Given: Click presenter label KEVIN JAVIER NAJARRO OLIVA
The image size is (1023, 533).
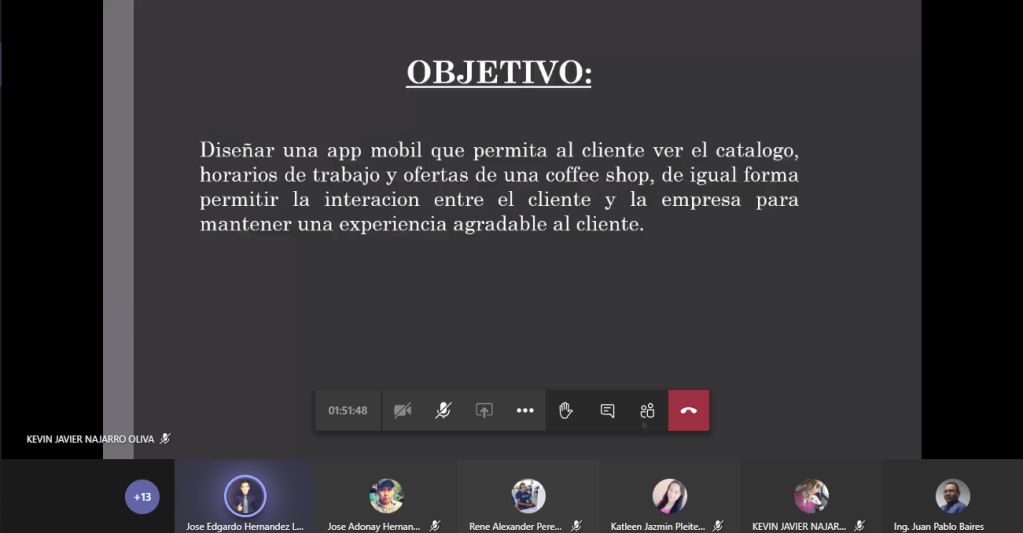Looking at the screenshot, I should (x=90, y=438).
